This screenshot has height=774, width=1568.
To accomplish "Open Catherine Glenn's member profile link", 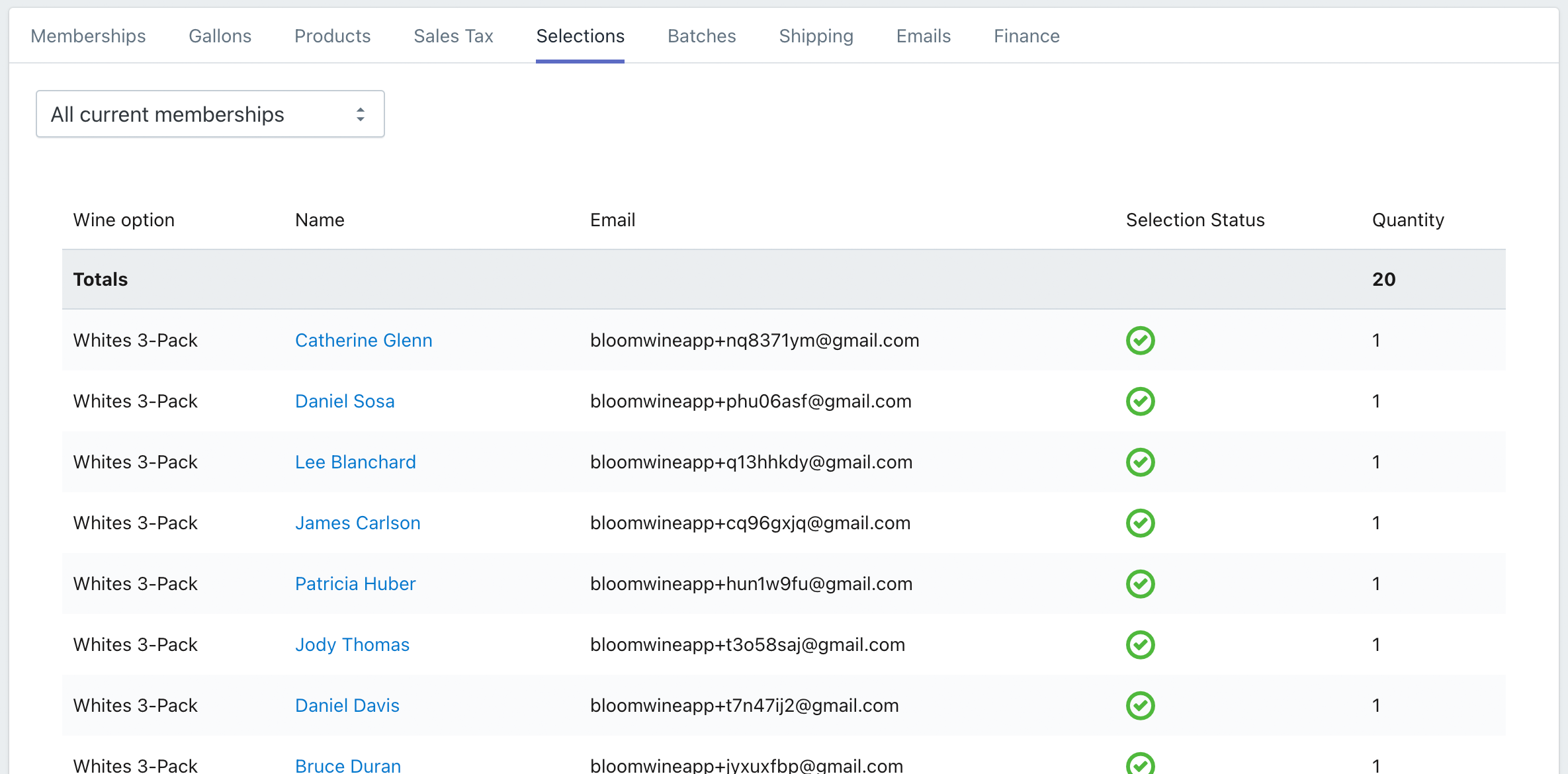I will 363,341.
